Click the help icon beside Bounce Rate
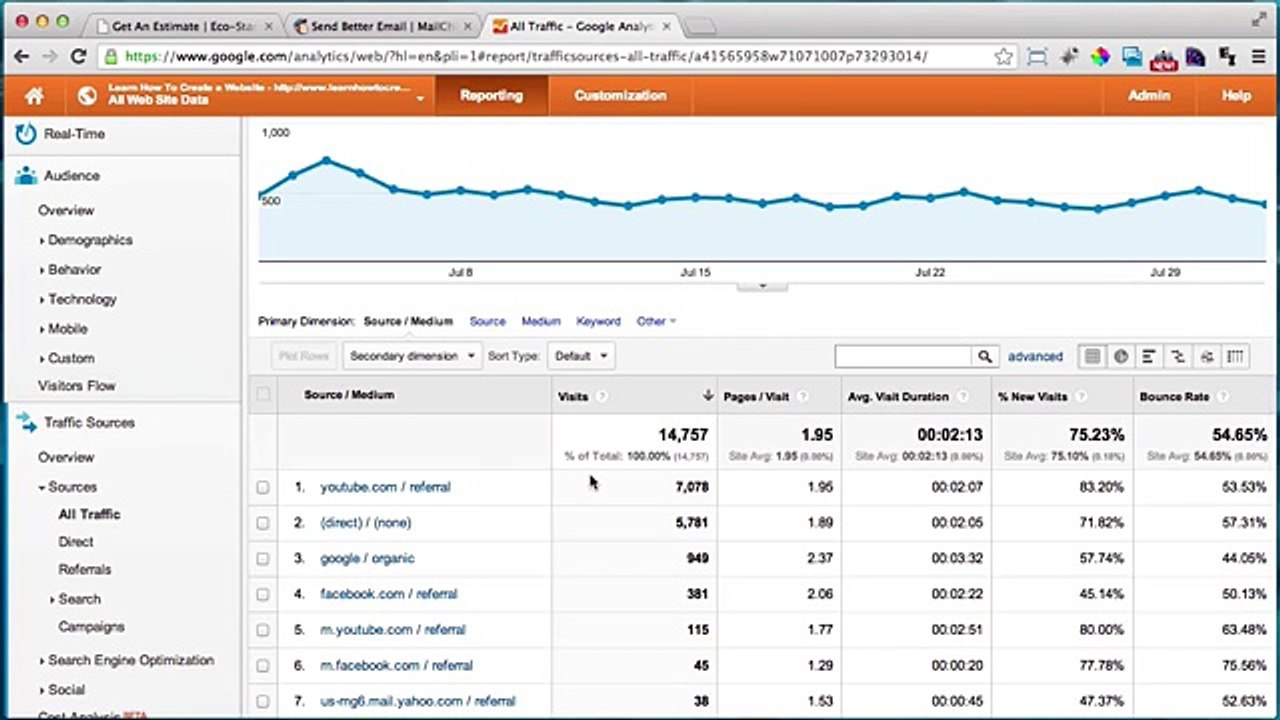Screen dimensions: 1280x720 1224,397
